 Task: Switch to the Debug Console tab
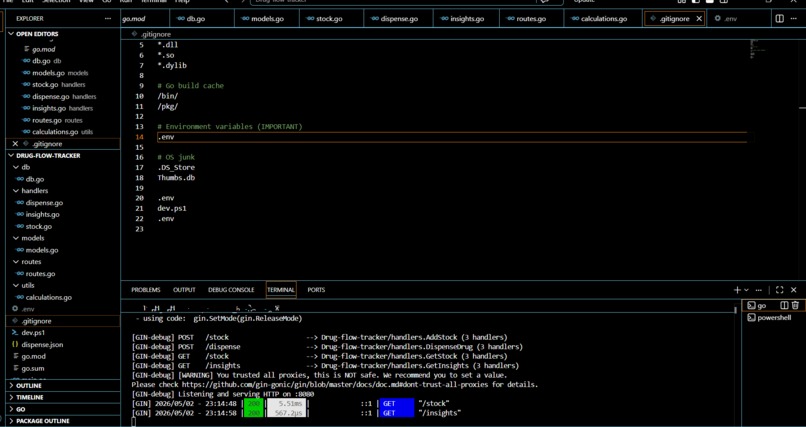click(x=231, y=290)
